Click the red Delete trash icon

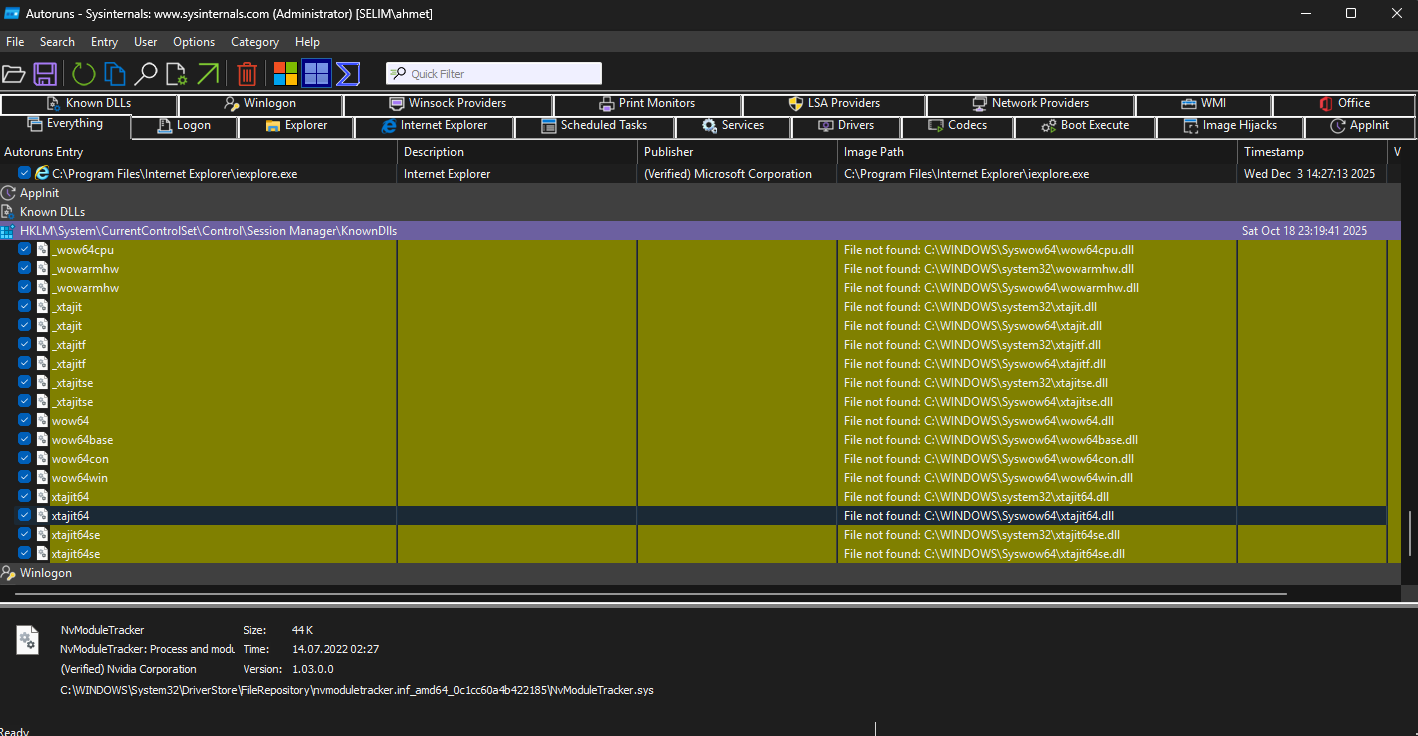247,74
